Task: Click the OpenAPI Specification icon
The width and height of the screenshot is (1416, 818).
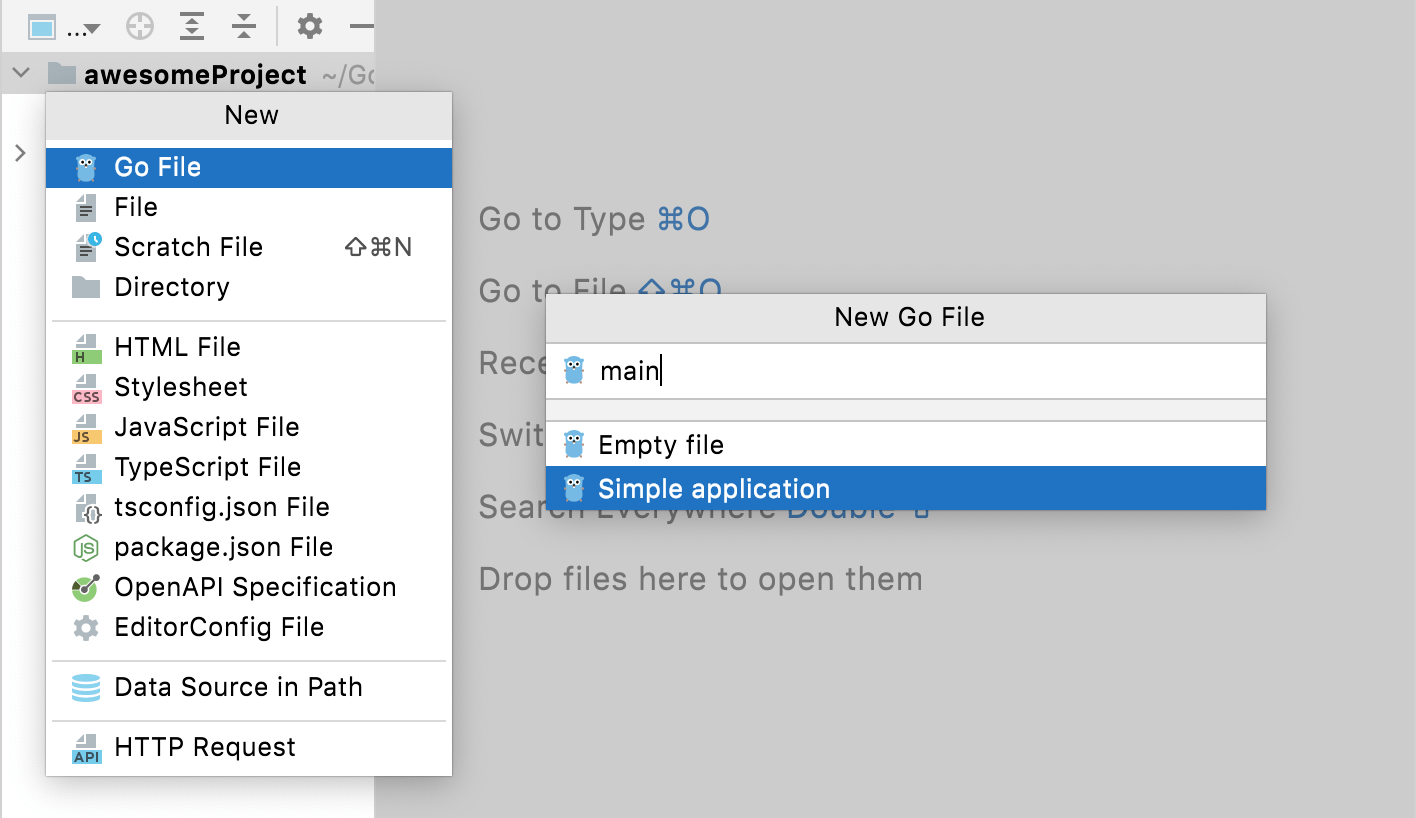Action: [87, 587]
